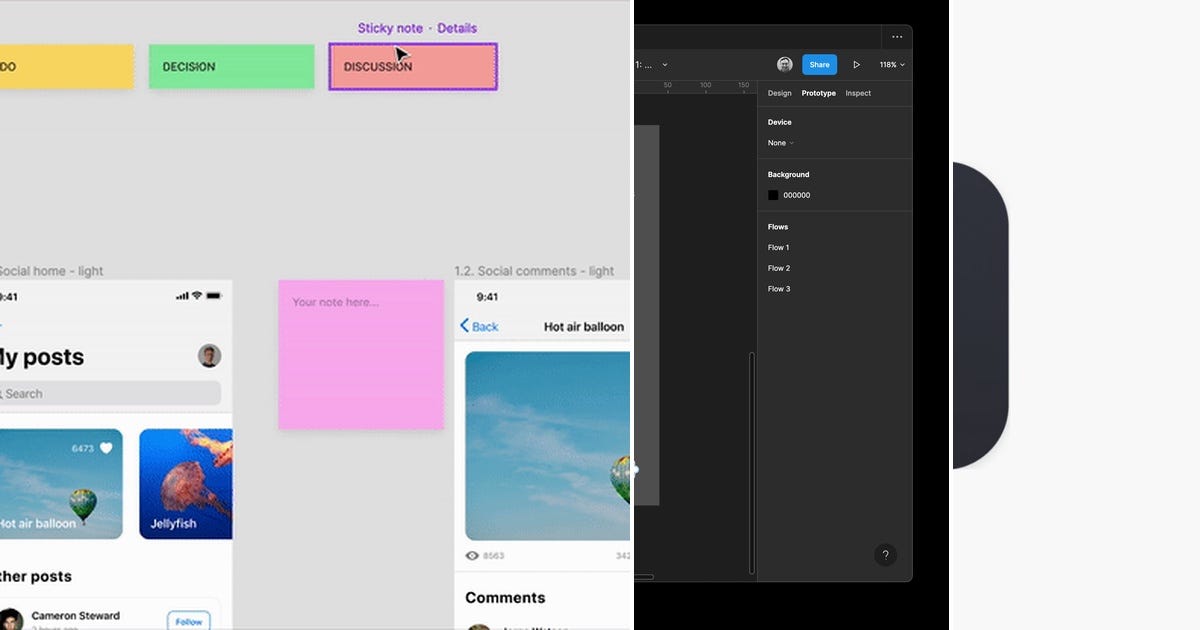Click your account avatar in the toolbar

point(785,64)
